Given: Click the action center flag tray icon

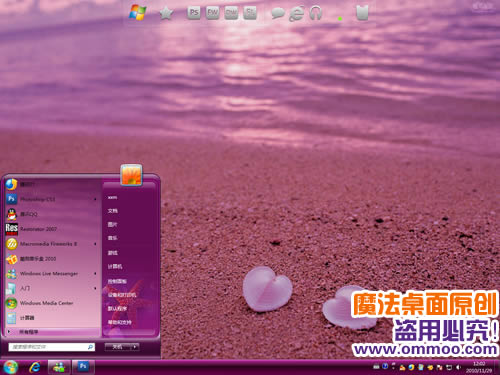Looking at the screenshot, I should click(x=440, y=367).
